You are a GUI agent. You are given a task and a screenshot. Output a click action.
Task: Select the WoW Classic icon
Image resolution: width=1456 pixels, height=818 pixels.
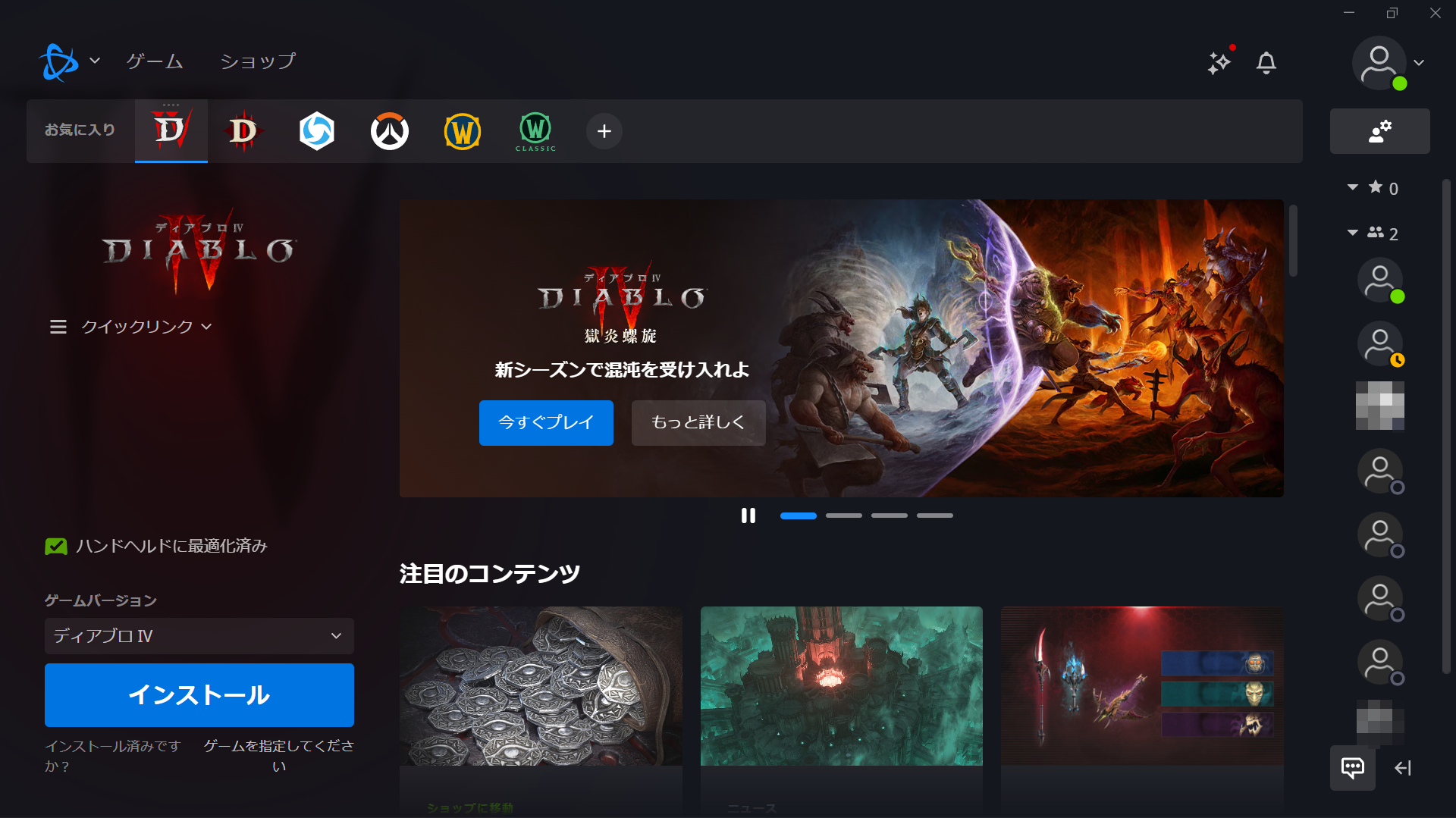[x=535, y=130]
